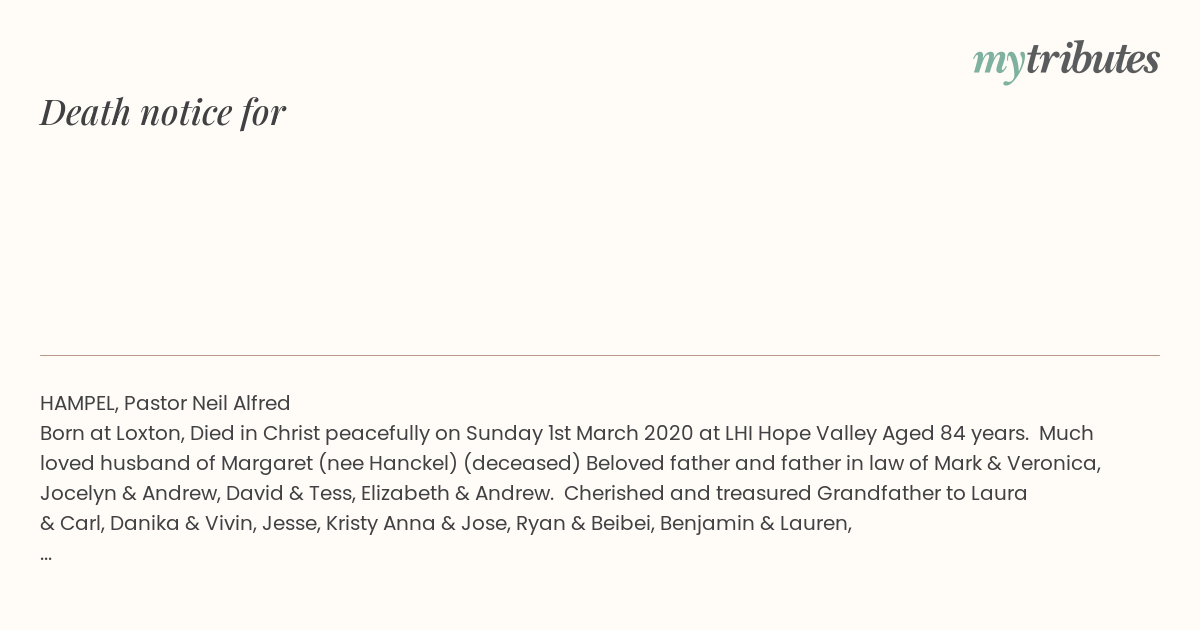Viewport: 1200px width, 630px height.
Task: Click the name "HAMPEL, Pastor Neil Alfred"
Action: (165, 403)
